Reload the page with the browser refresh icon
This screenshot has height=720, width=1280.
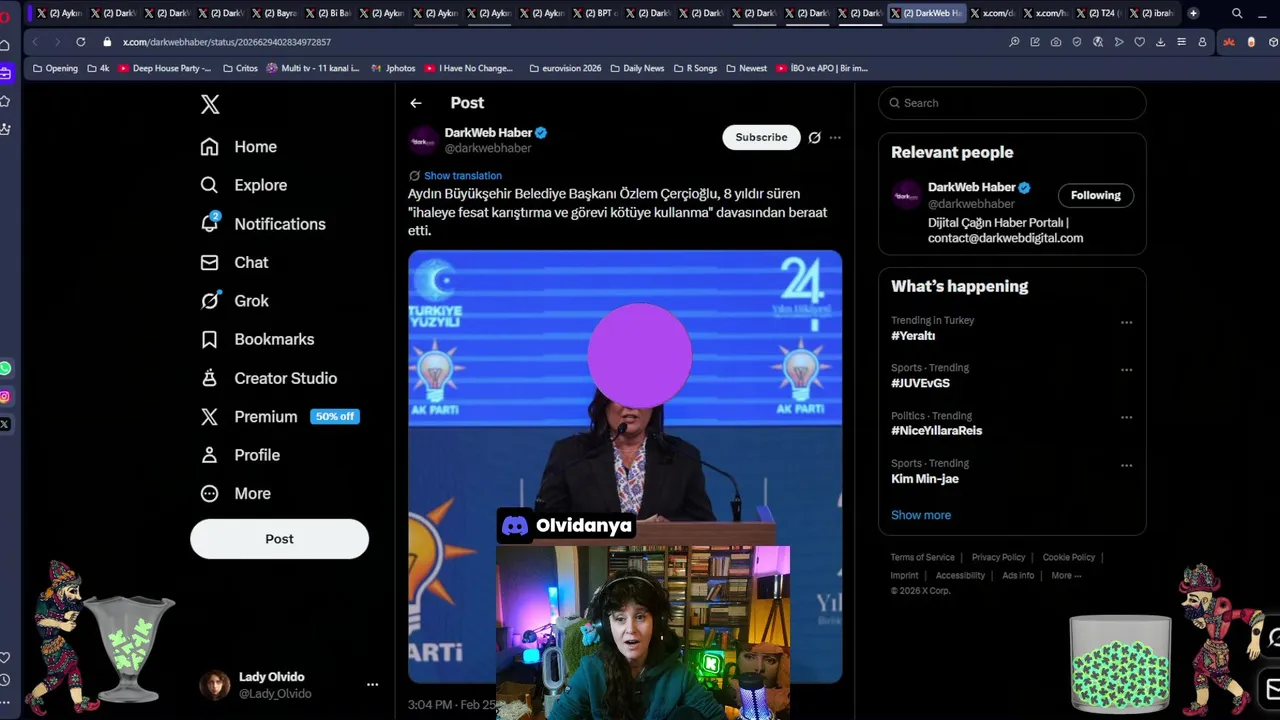81,42
